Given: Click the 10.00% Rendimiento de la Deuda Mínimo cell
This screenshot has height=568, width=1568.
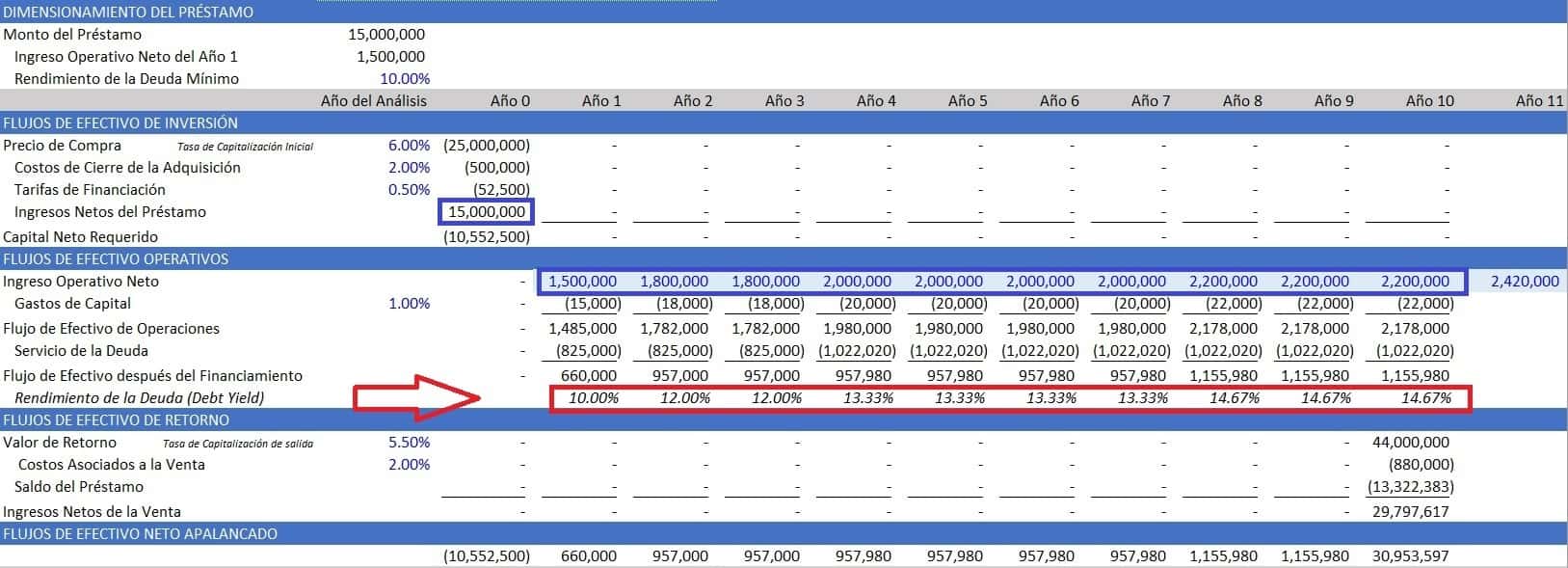Looking at the screenshot, I should pyautogui.click(x=405, y=78).
